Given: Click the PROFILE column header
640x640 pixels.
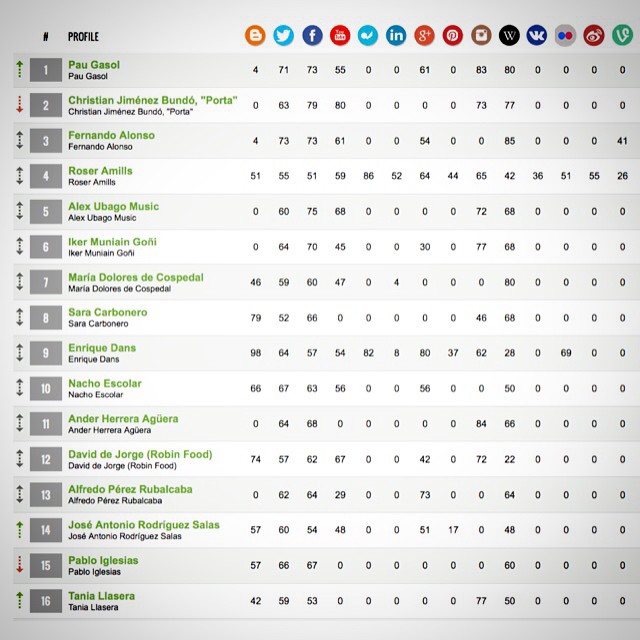Looking at the screenshot, I should [x=83, y=37].
